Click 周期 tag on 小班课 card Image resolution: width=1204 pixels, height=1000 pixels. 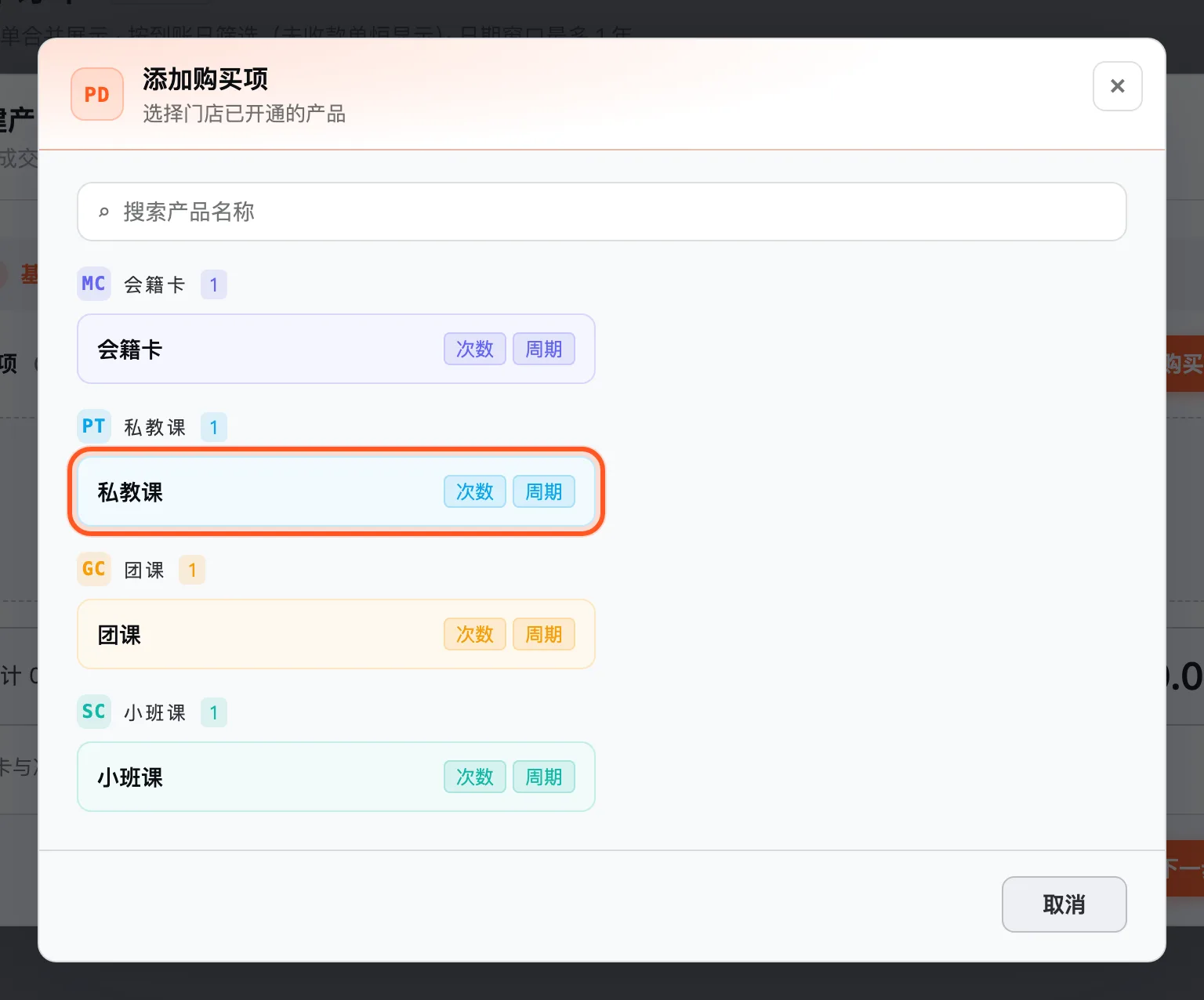pos(544,777)
